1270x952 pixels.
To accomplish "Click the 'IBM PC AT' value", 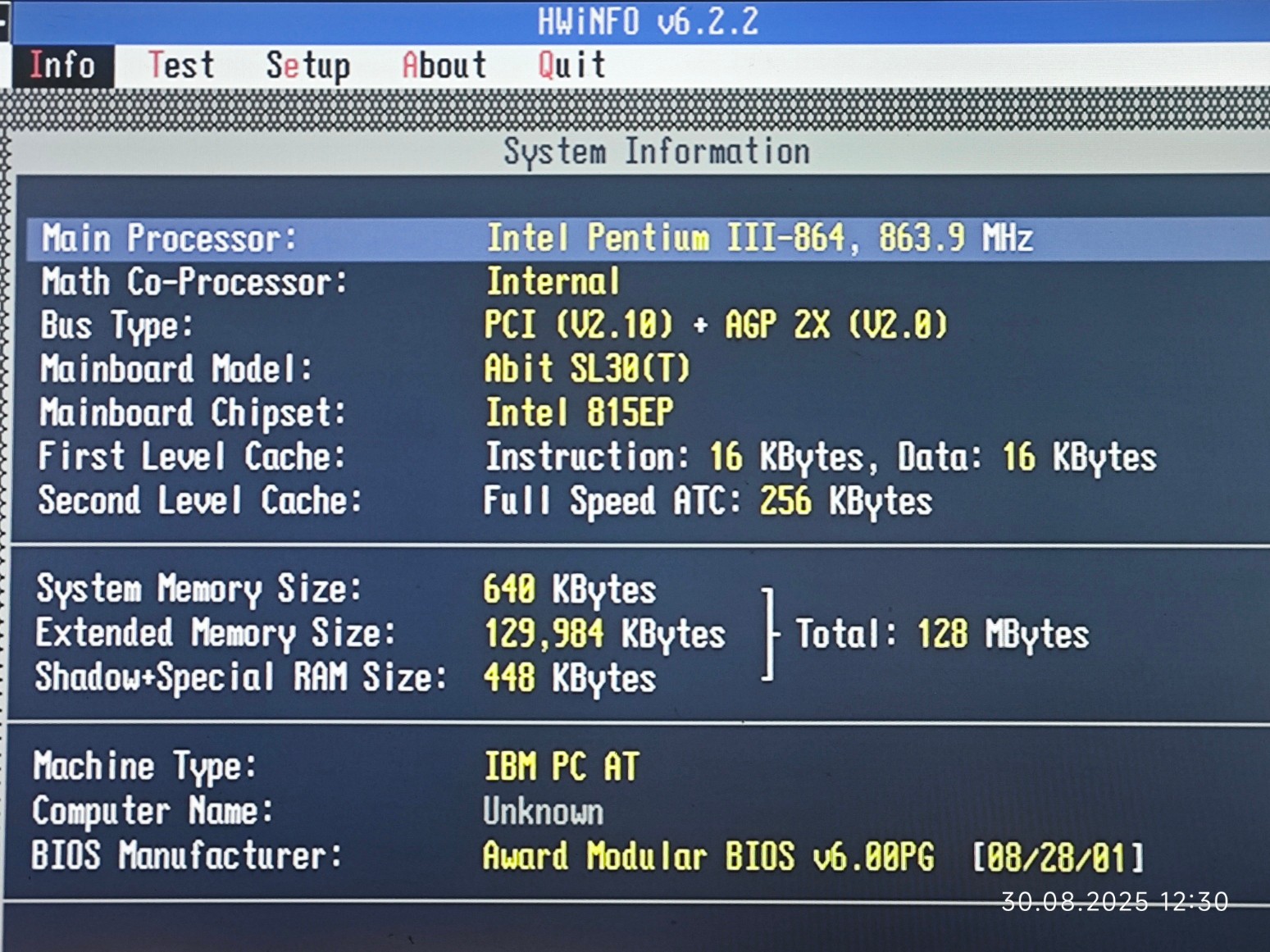I will click(562, 767).
